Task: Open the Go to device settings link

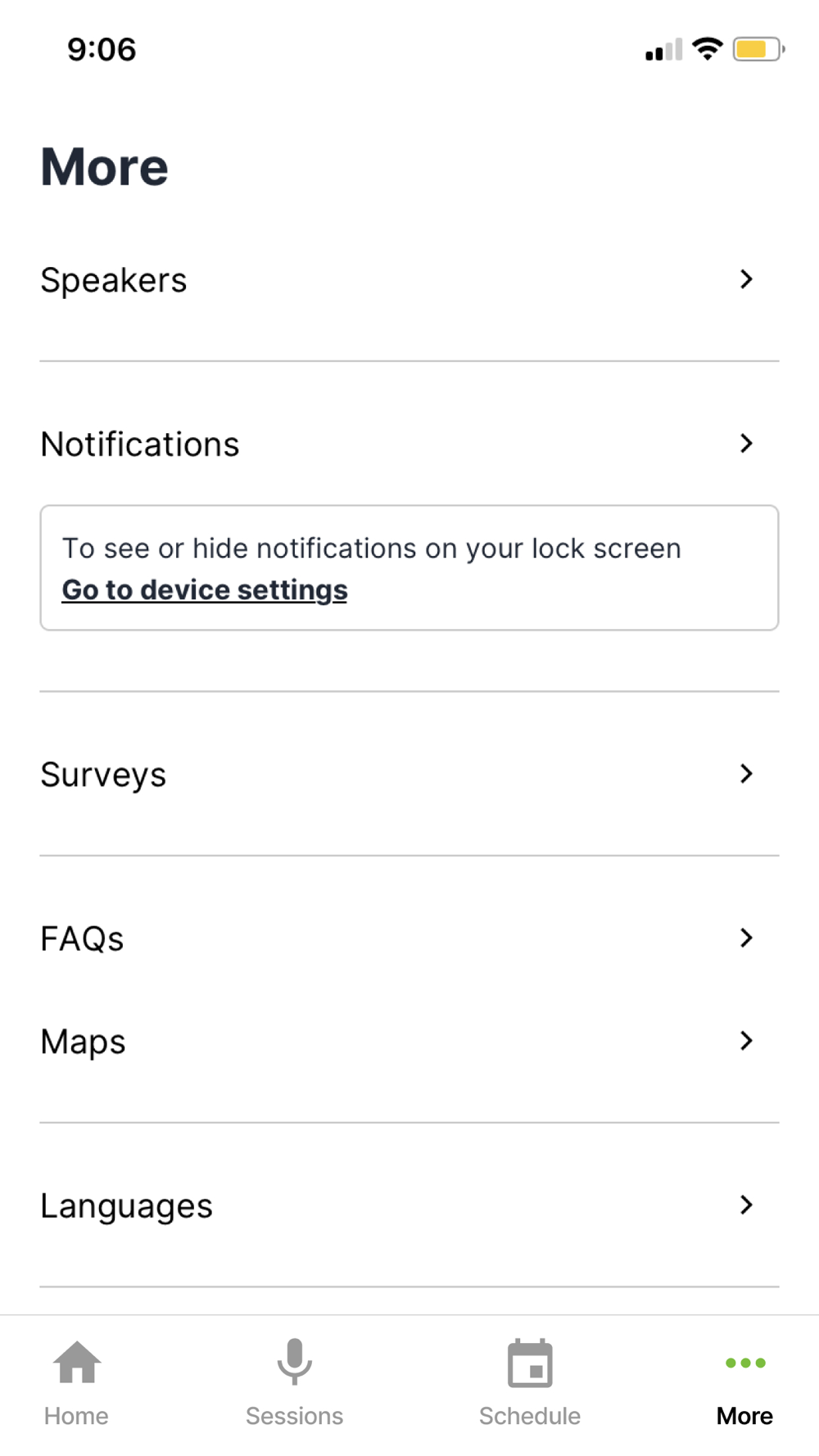Action: (205, 590)
